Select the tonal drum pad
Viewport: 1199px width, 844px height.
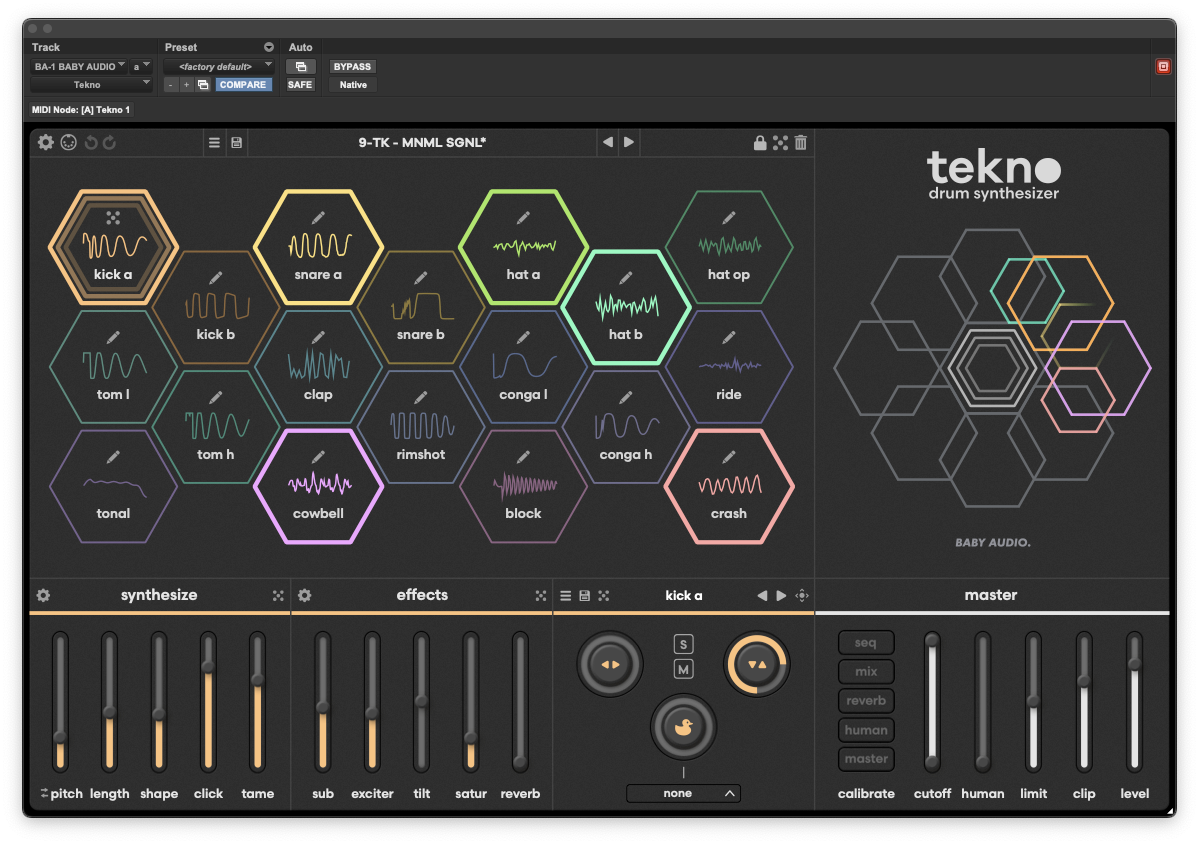[x=113, y=487]
